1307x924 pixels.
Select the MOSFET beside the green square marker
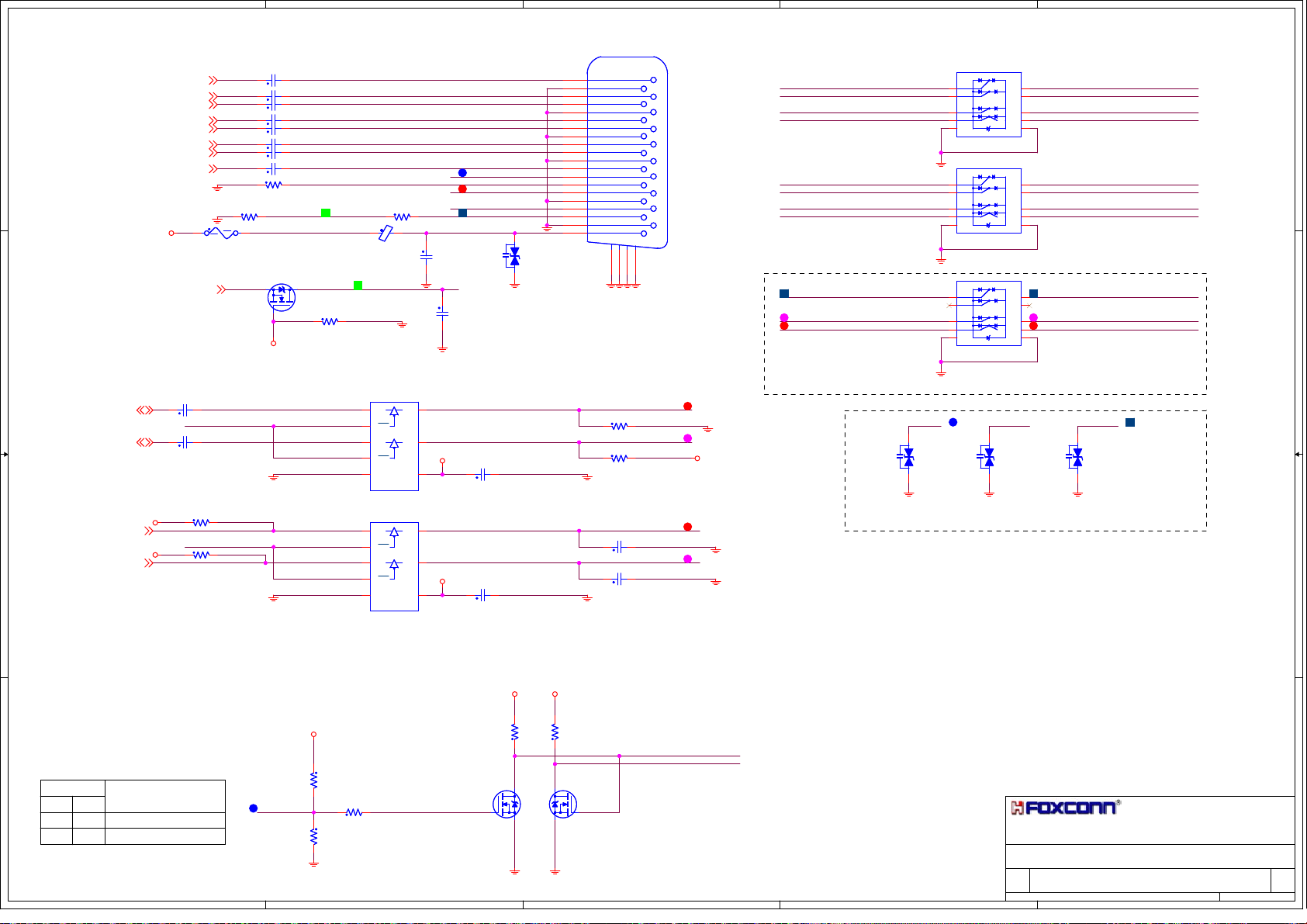click(x=281, y=296)
